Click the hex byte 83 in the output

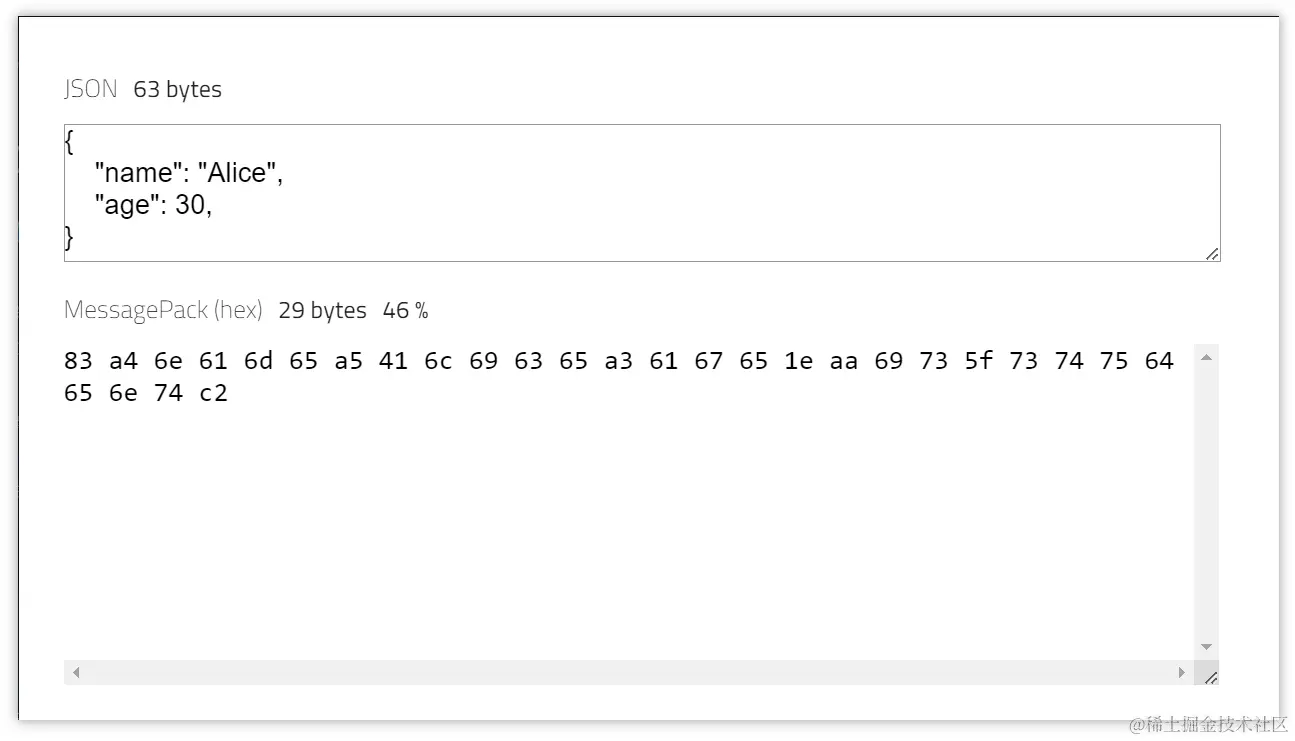click(x=78, y=361)
